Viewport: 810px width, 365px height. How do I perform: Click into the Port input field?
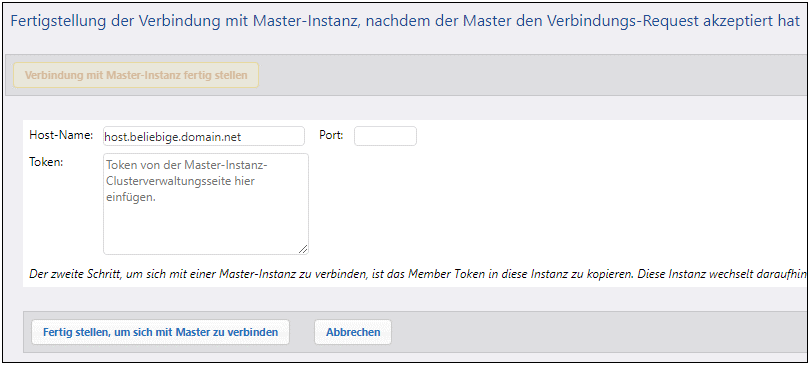click(x=385, y=136)
